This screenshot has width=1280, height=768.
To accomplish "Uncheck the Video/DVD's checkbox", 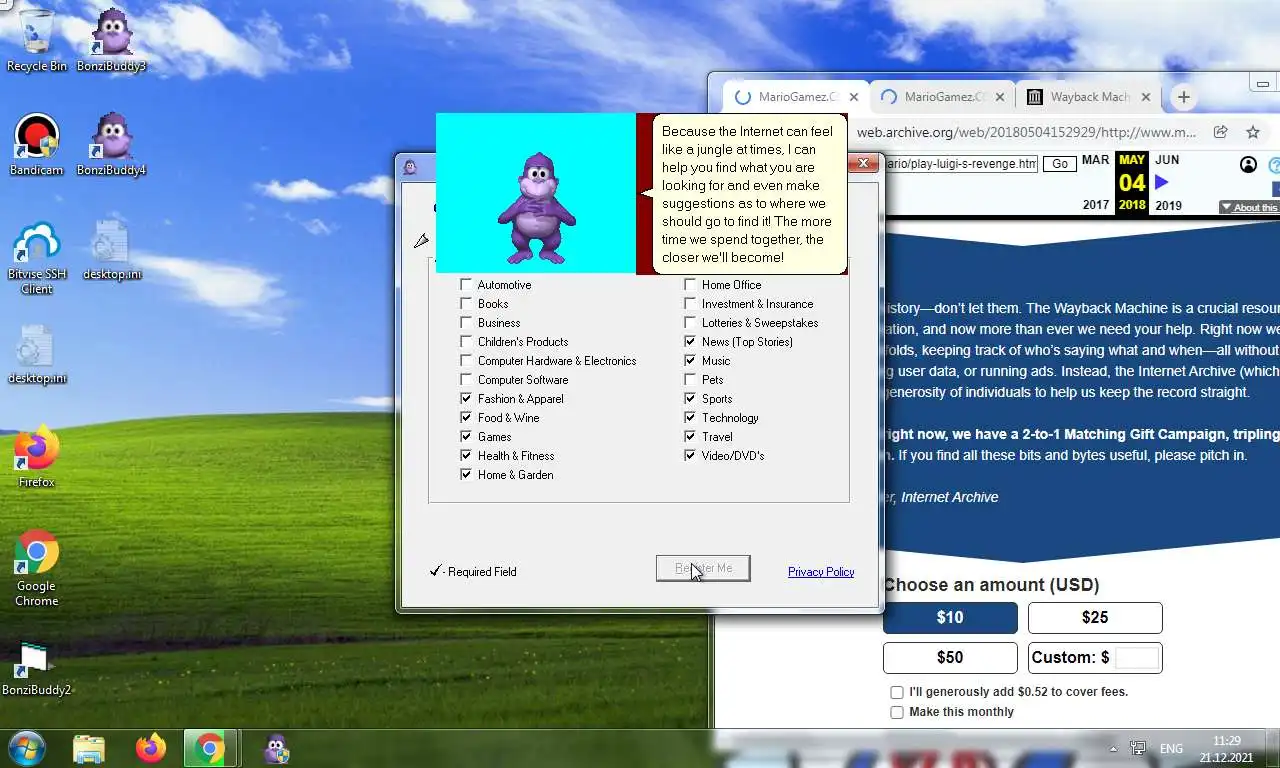I will coord(690,456).
